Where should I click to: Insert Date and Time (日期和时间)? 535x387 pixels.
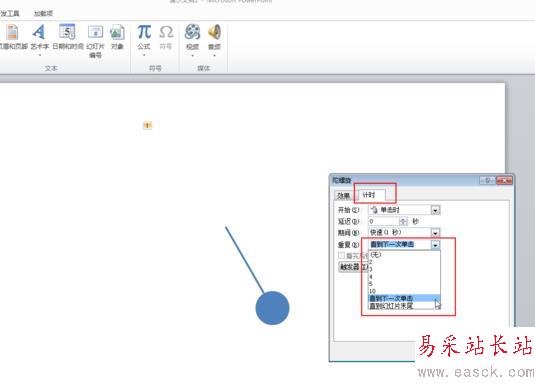point(68,37)
